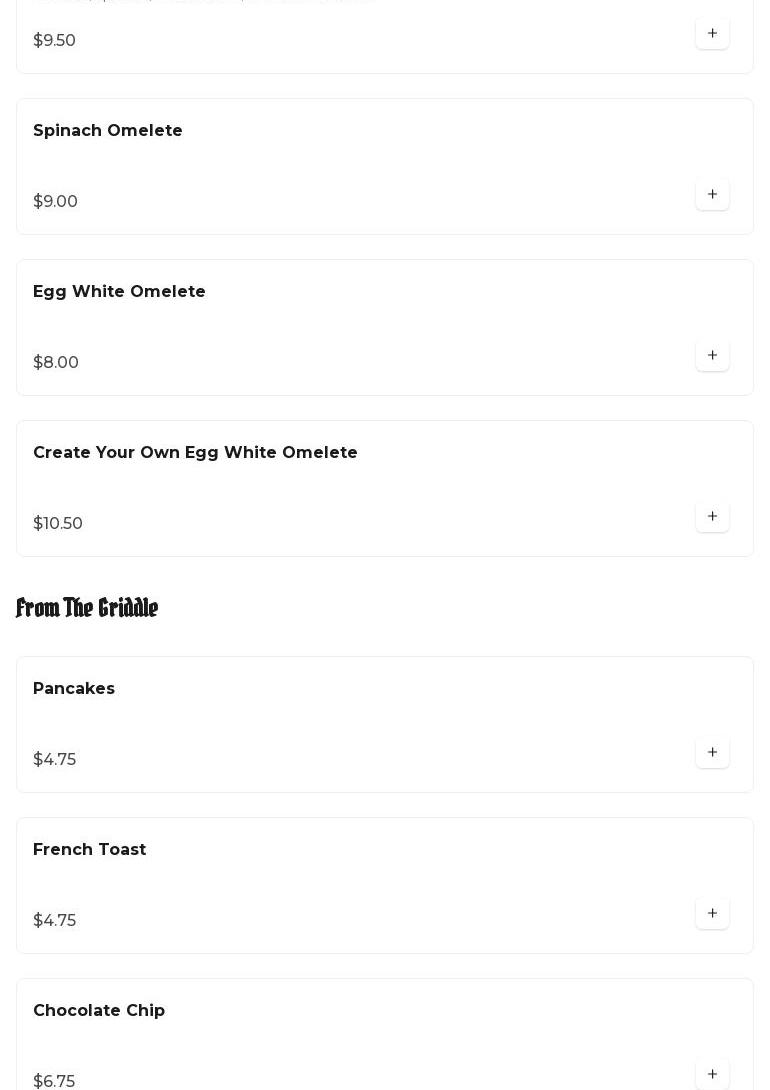Open Create Your Own Egg White Omelete

point(195,453)
